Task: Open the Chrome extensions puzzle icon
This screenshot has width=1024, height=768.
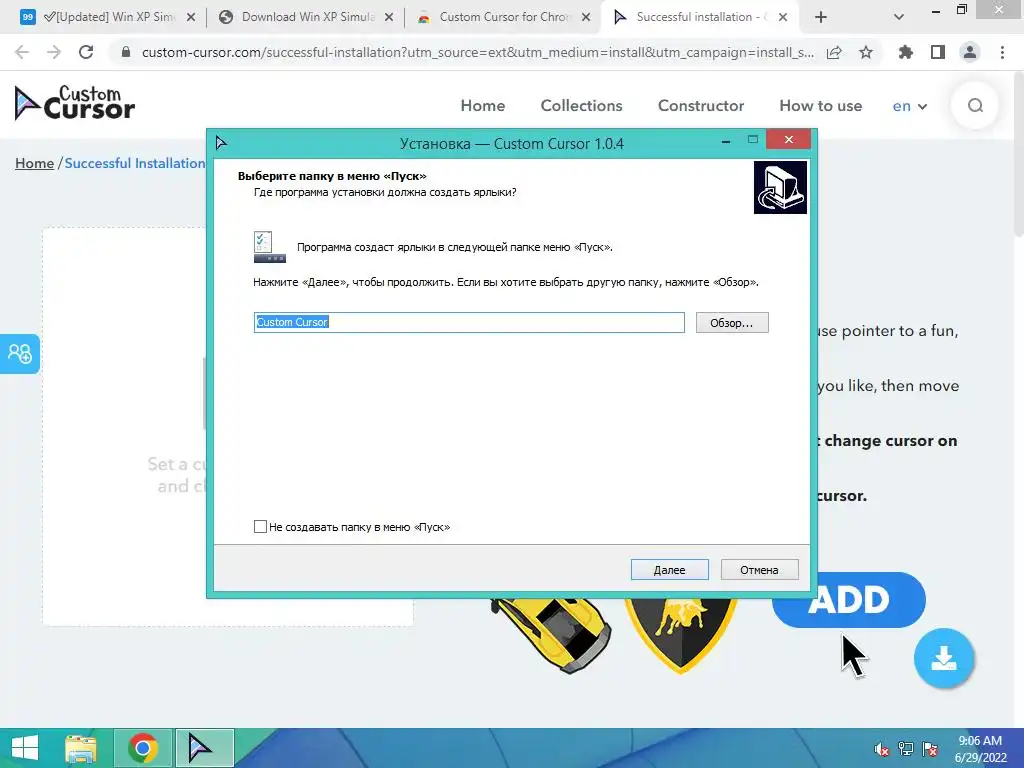Action: [x=905, y=52]
